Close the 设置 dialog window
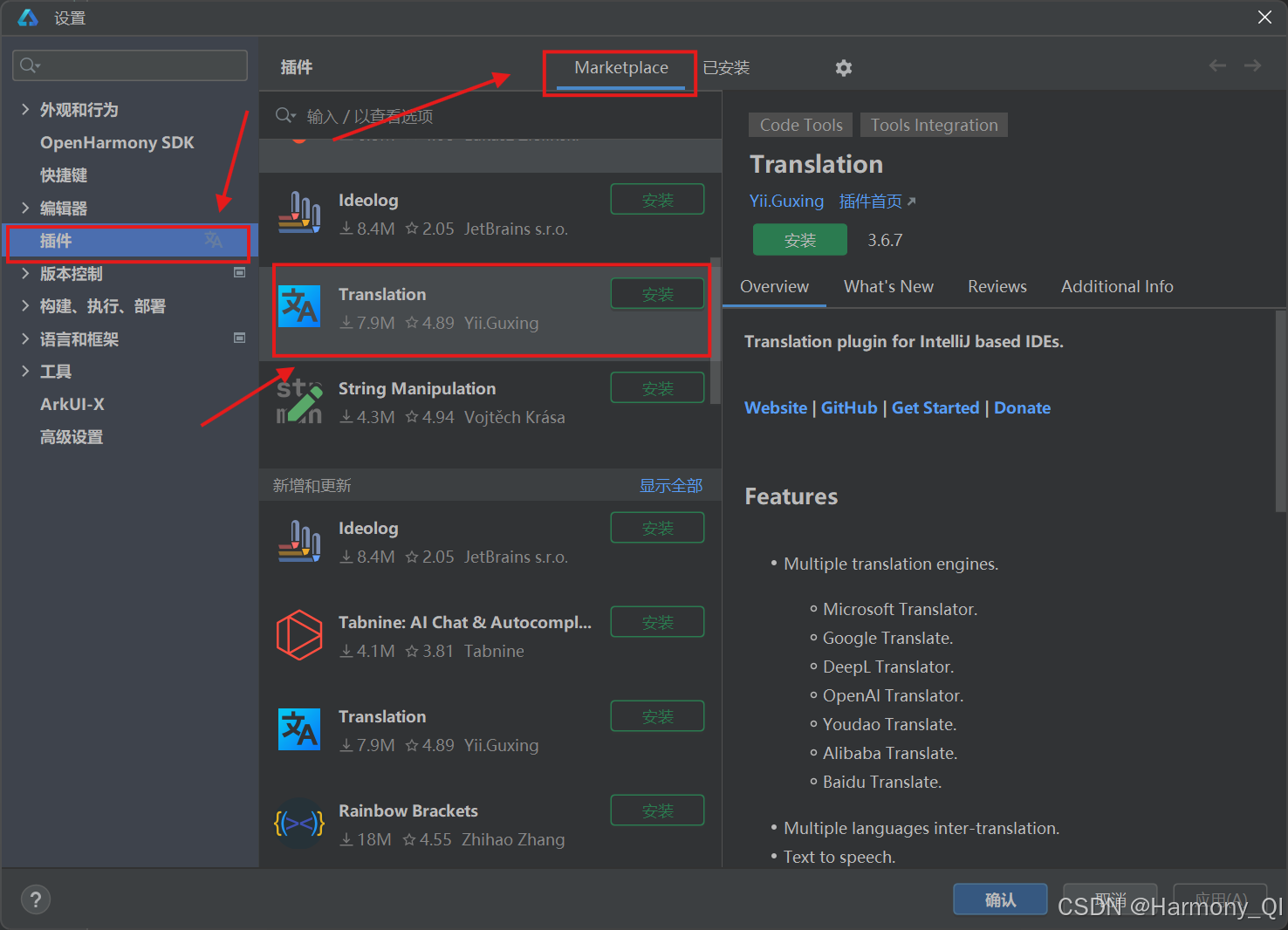The width and height of the screenshot is (1288, 930). [x=1264, y=17]
